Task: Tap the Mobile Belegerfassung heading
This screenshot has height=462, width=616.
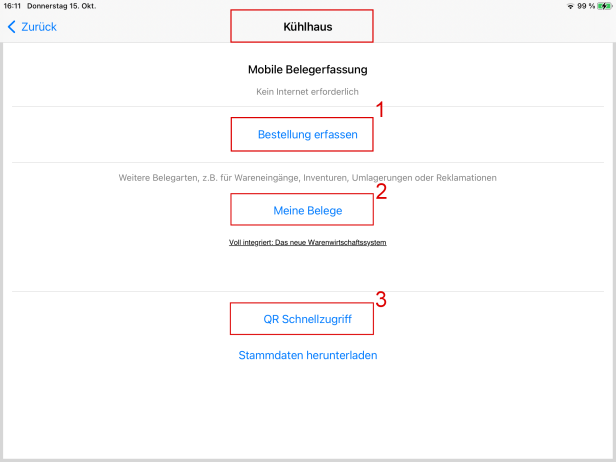Action: [x=308, y=70]
